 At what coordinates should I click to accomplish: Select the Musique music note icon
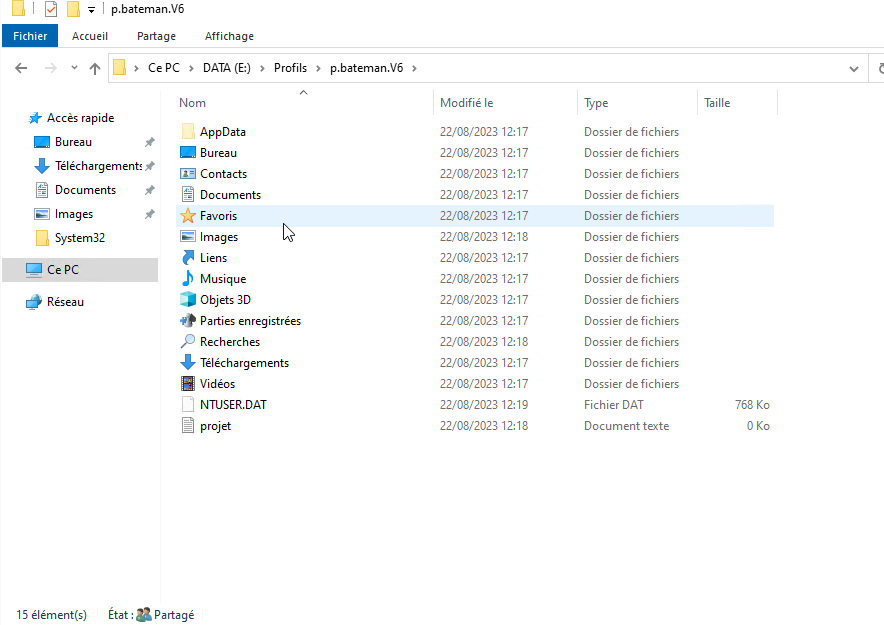[x=188, y=279]
